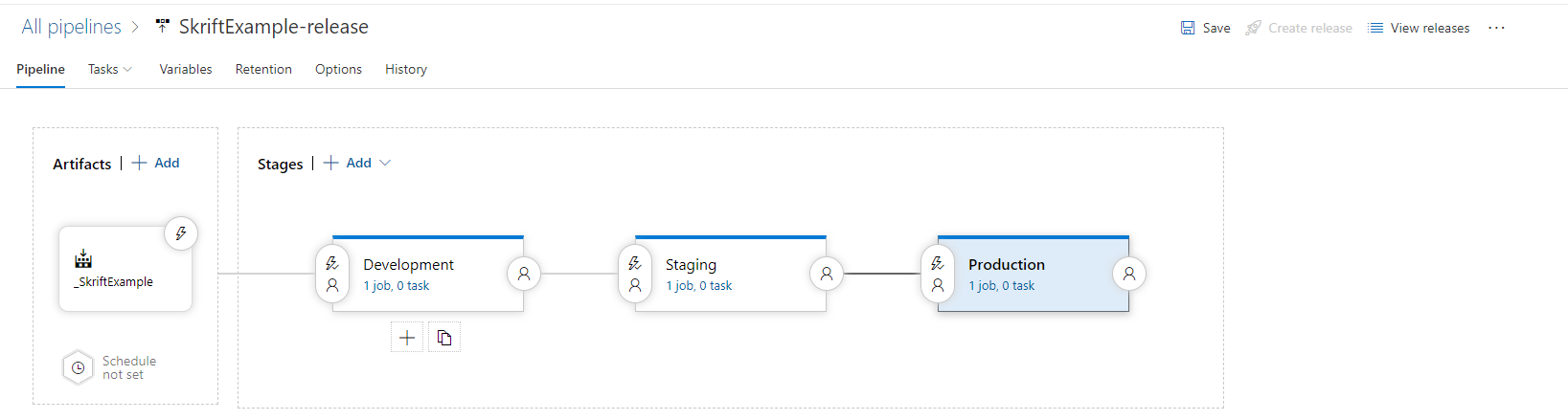Open Production post-deployment conditions person icon
This screenshot has height=420, width=1568.
tap(1129, 274)
